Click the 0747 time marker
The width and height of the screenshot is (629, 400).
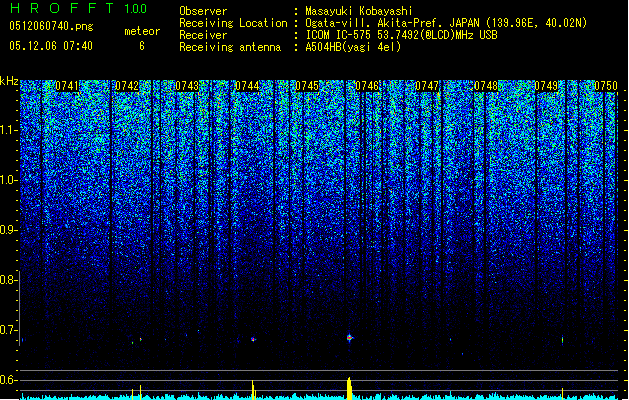tap(427, 86)
